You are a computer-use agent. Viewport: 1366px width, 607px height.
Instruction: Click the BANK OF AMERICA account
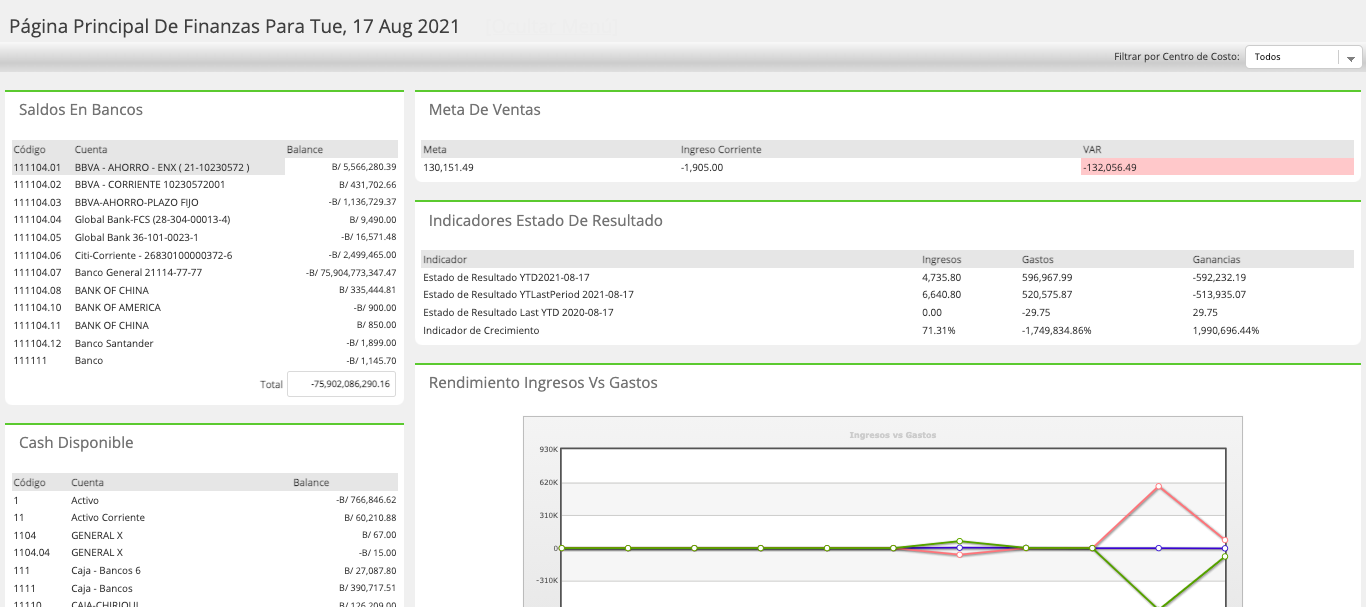pos(205,308)
